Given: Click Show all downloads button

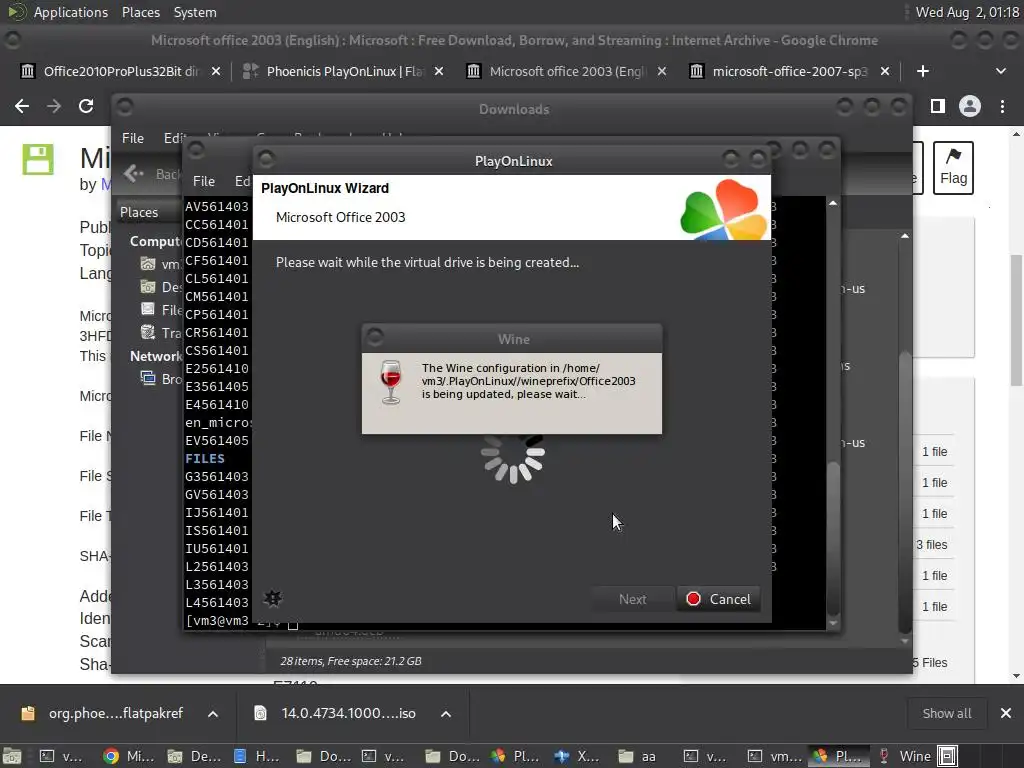Looking at the screenshot, I should click(x=946, y=714).
